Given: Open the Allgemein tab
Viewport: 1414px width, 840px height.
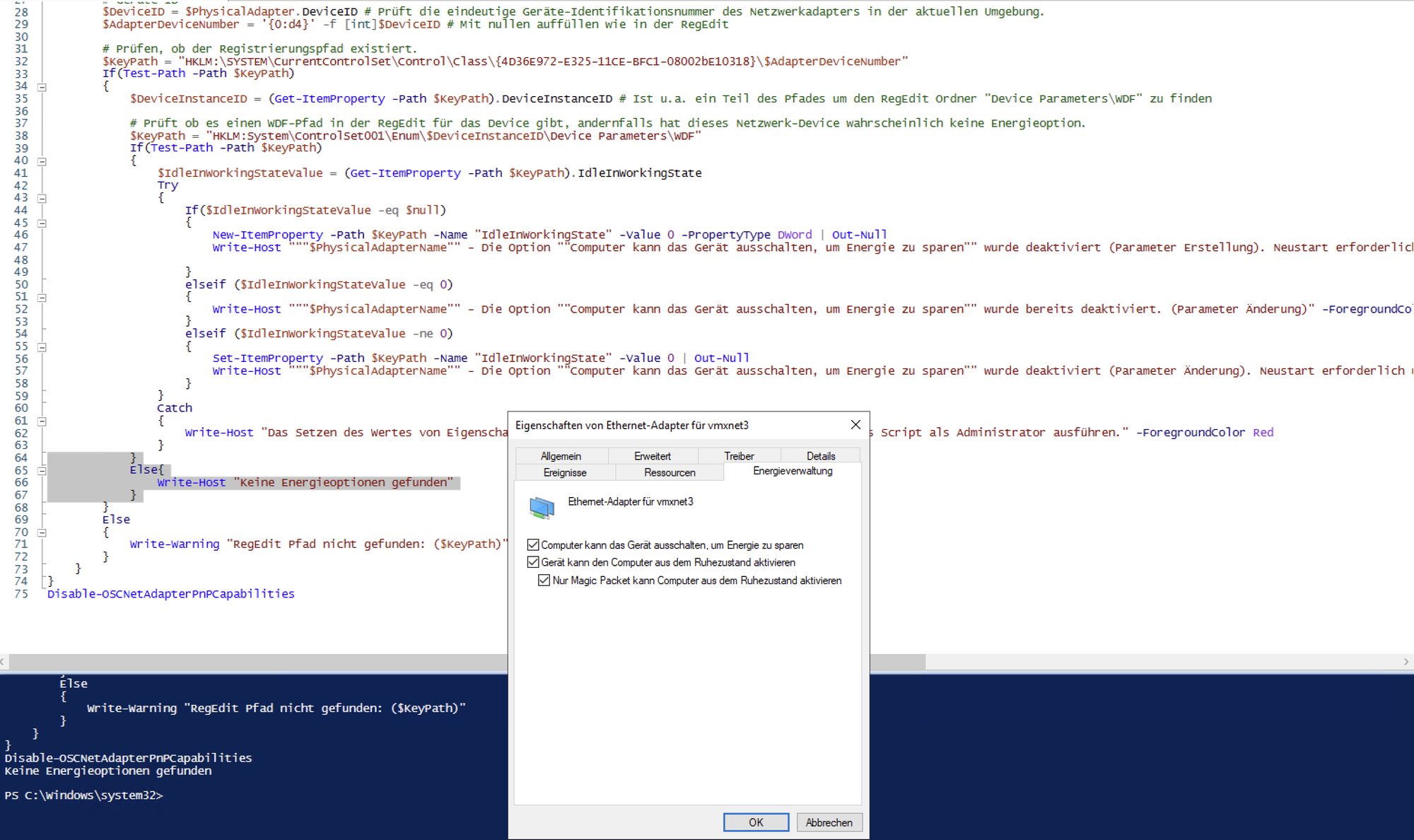Looking at the screenshot, I should 561,456.
